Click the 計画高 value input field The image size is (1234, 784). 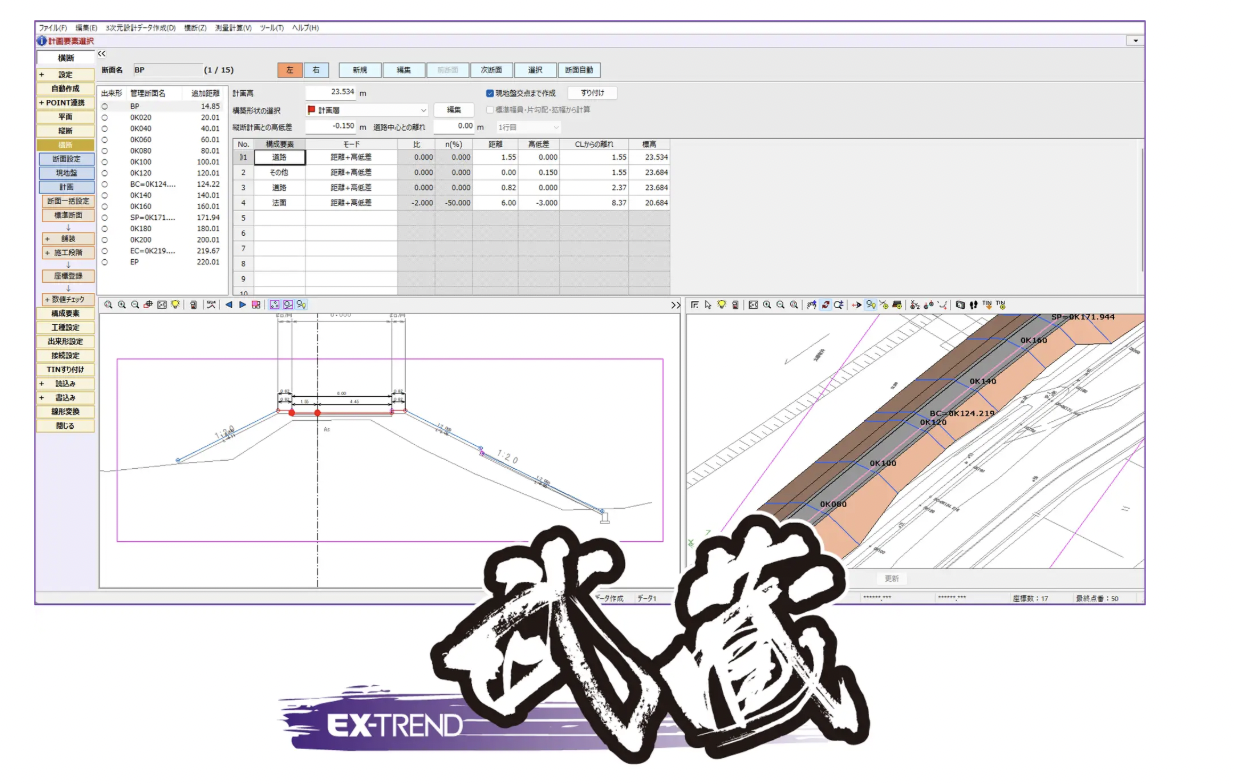pyautogui.click(x=330, y=92)
